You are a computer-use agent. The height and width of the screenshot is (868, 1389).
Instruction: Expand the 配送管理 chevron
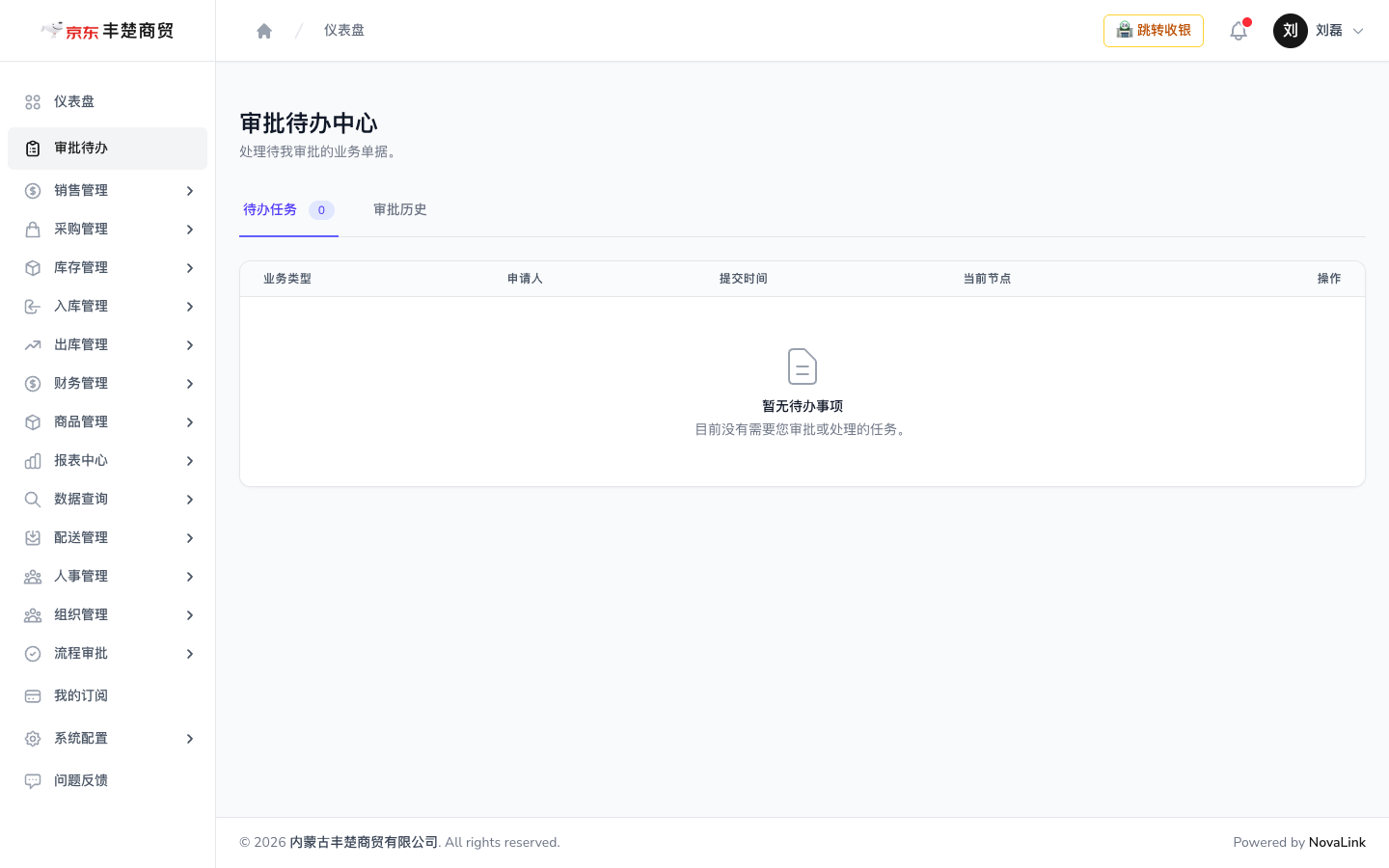click(190, 538)
